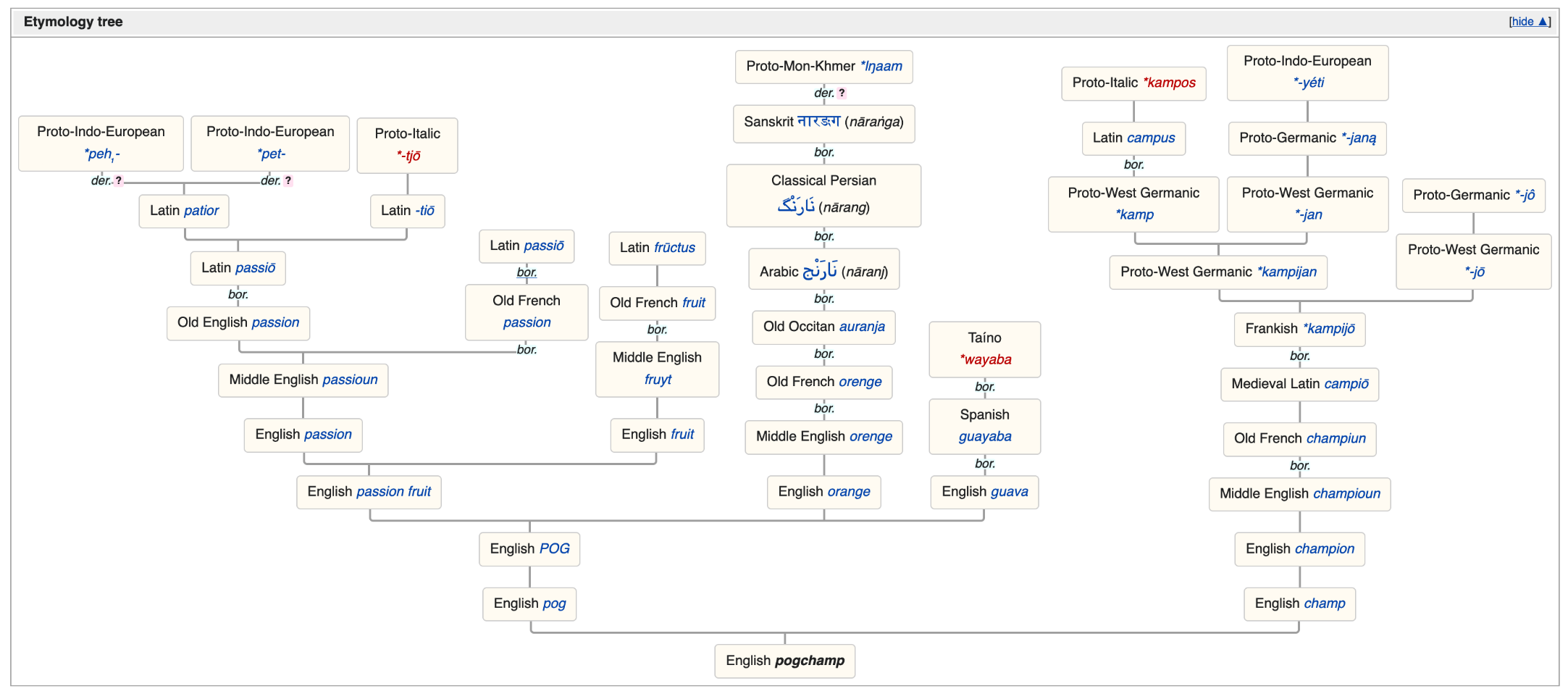Open the Spanish guayaba link

pyautogui.click(x=985, y=437)
